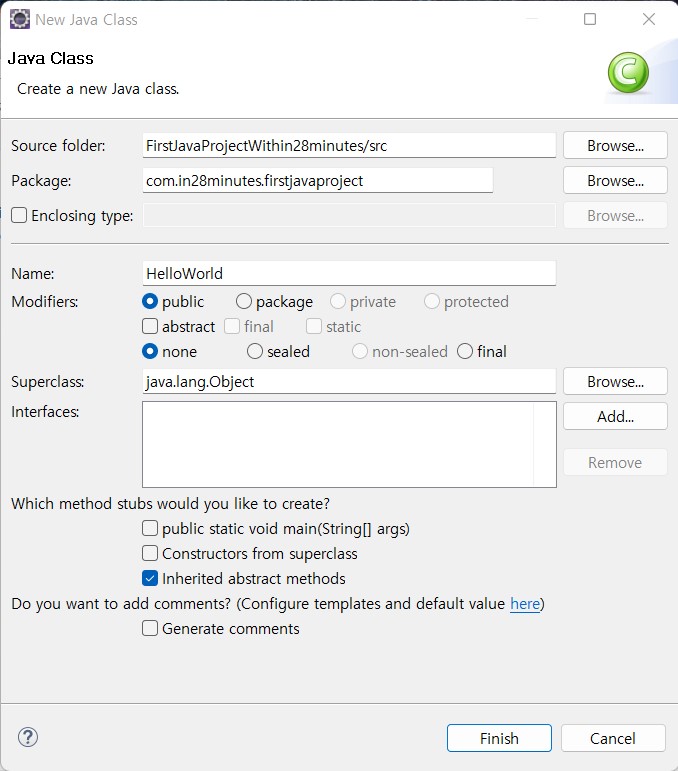
Task: Open the 'here' templates configuration link
Action: 524,604
